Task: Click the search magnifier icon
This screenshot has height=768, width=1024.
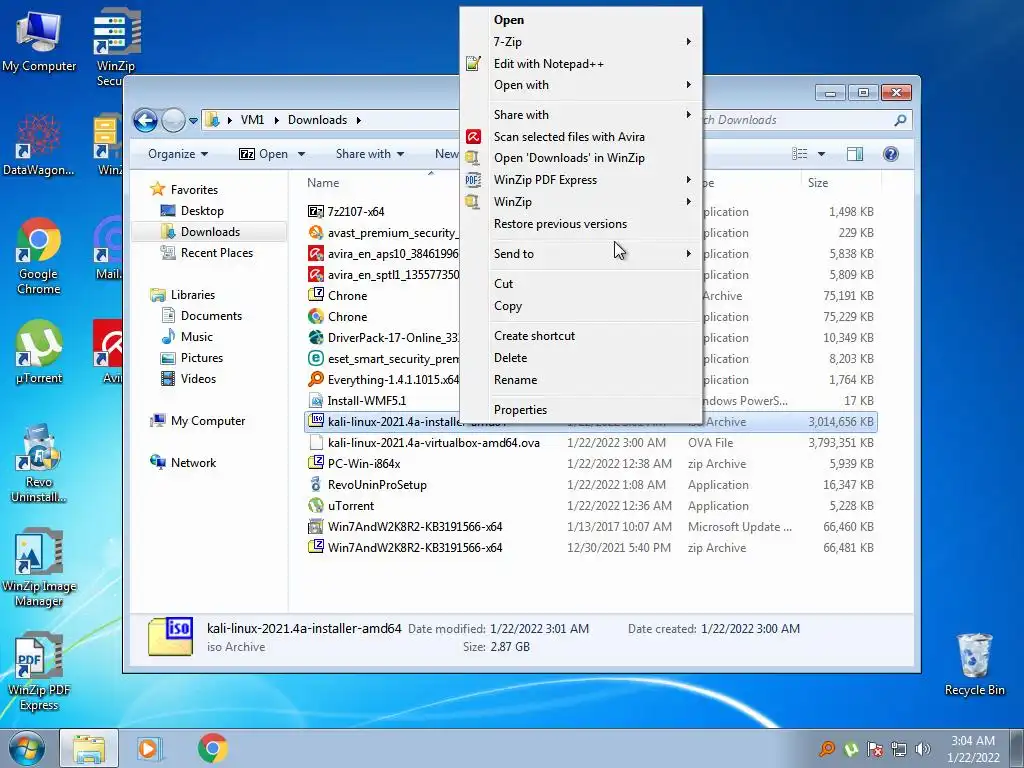Action: (x=901, y=120)
